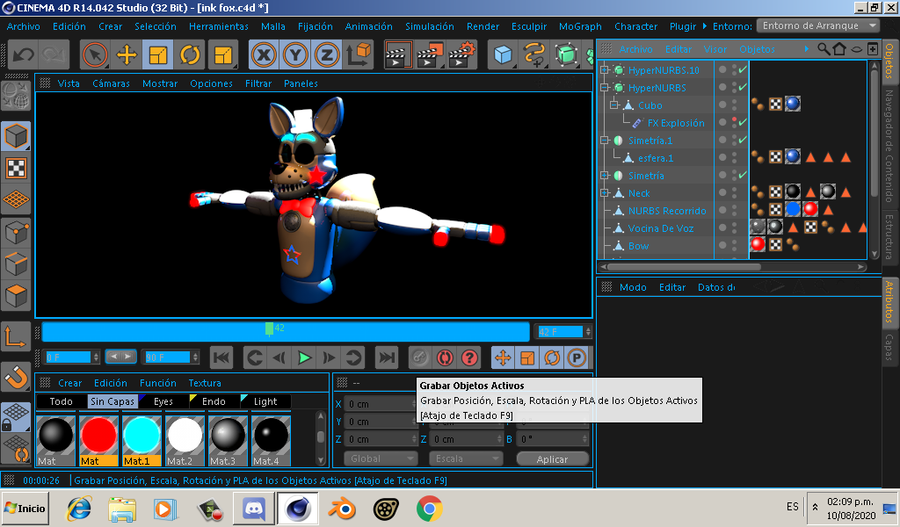Add a Cube primitive object
Viewport: 900px width, 527px height.
point(503,55)
